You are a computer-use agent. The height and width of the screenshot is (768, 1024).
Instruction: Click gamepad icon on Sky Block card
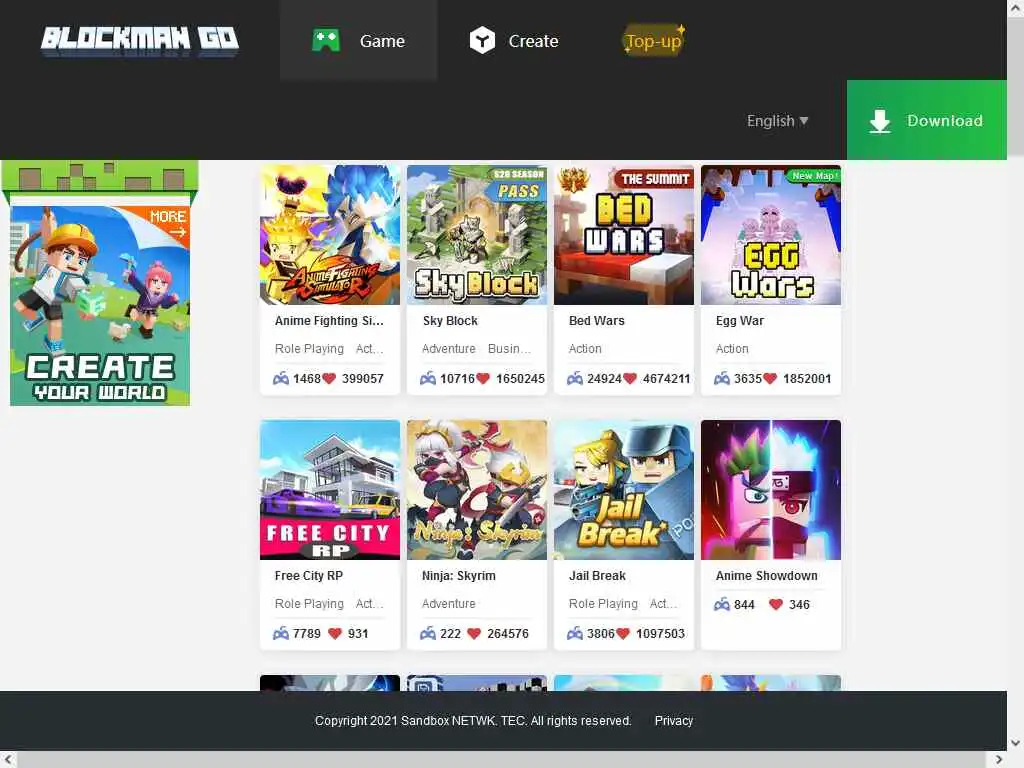click(x=428, y=378)
